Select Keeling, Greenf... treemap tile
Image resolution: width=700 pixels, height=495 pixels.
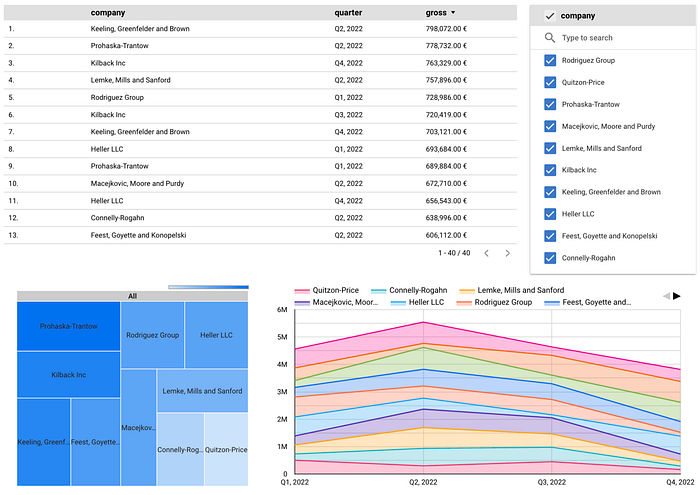[43, 442]
